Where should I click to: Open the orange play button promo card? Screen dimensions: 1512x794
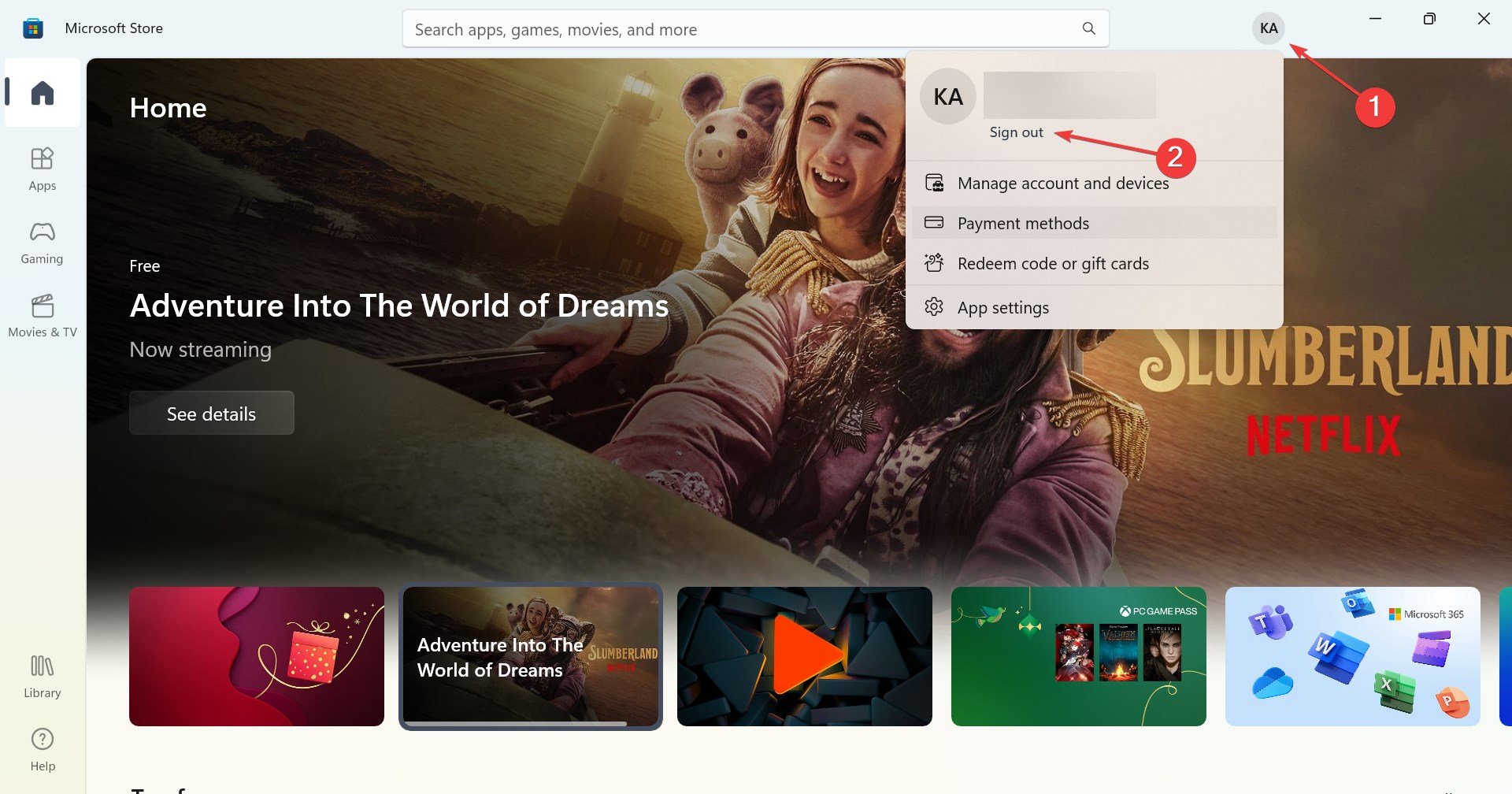805,656
